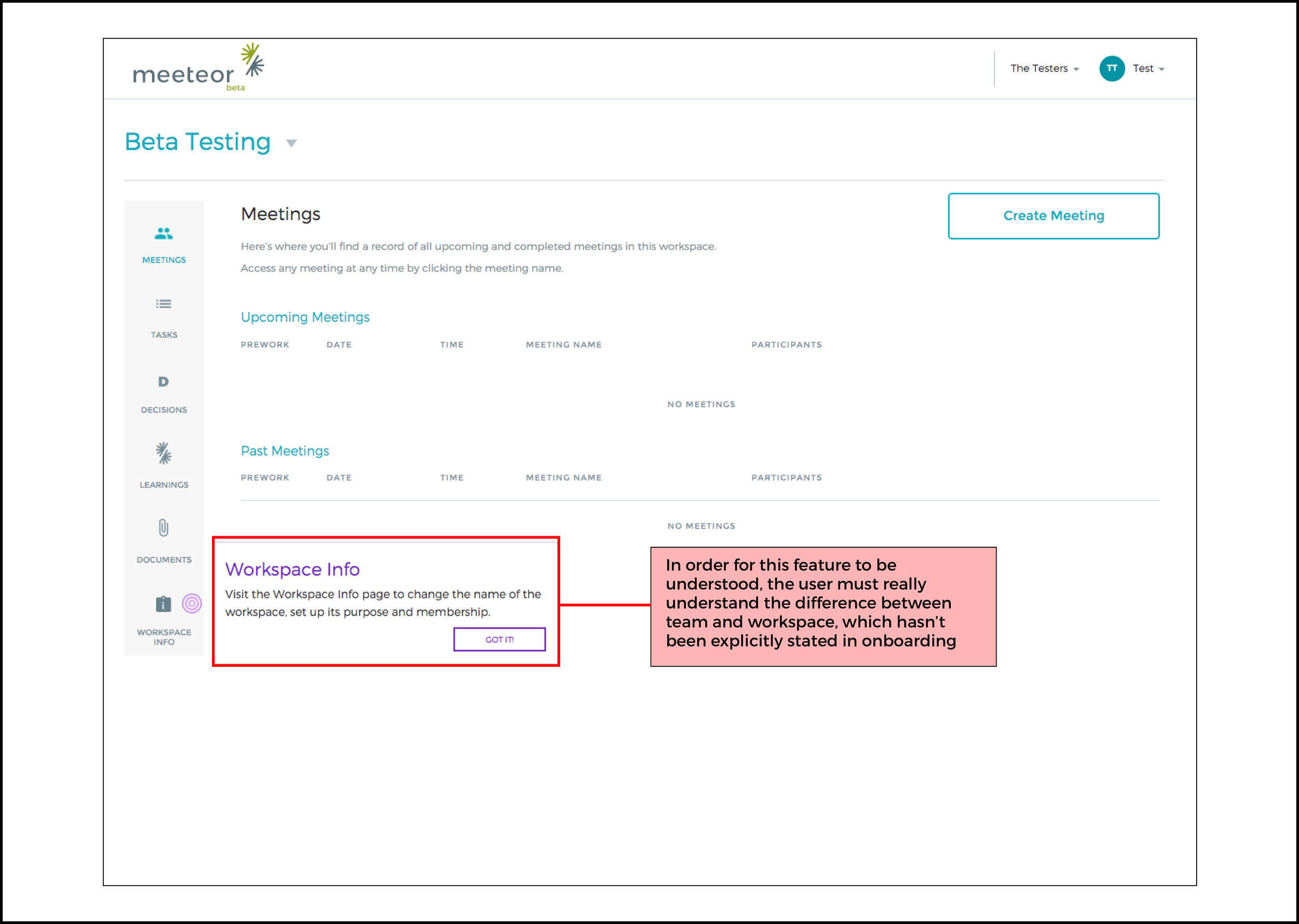This screenshot has width=1299, height=924.
Task: Click the Beta Testing workspace title
Action: click(x=197, y=142)
